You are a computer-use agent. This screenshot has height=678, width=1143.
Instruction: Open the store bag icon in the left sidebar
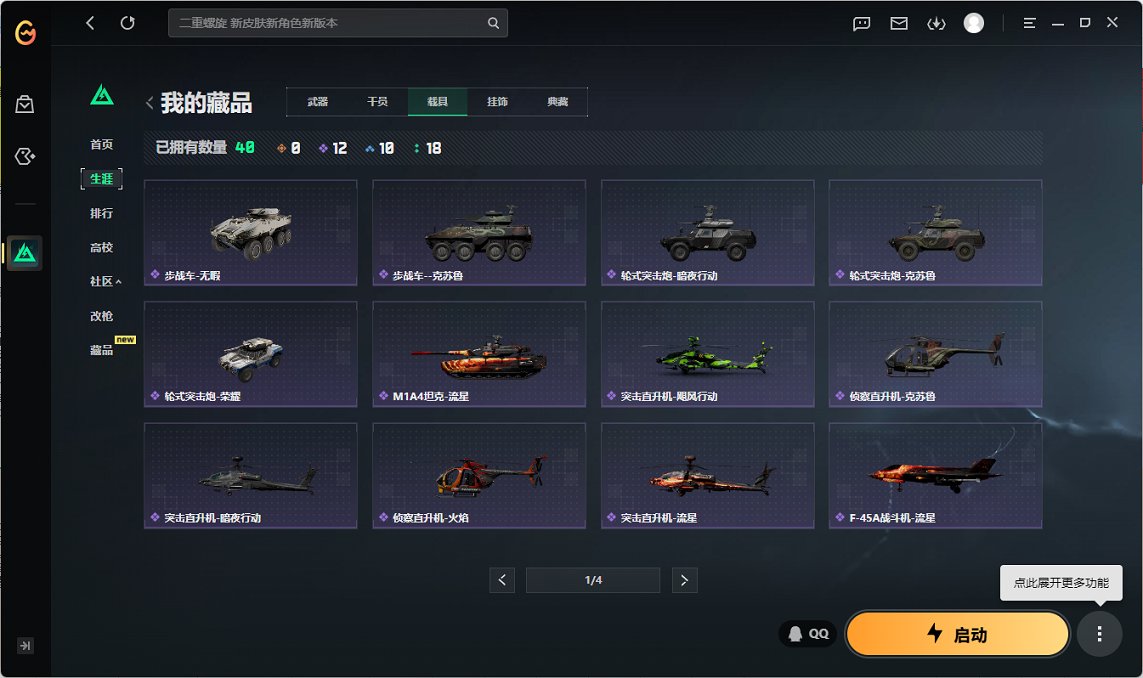pos(25,104)
